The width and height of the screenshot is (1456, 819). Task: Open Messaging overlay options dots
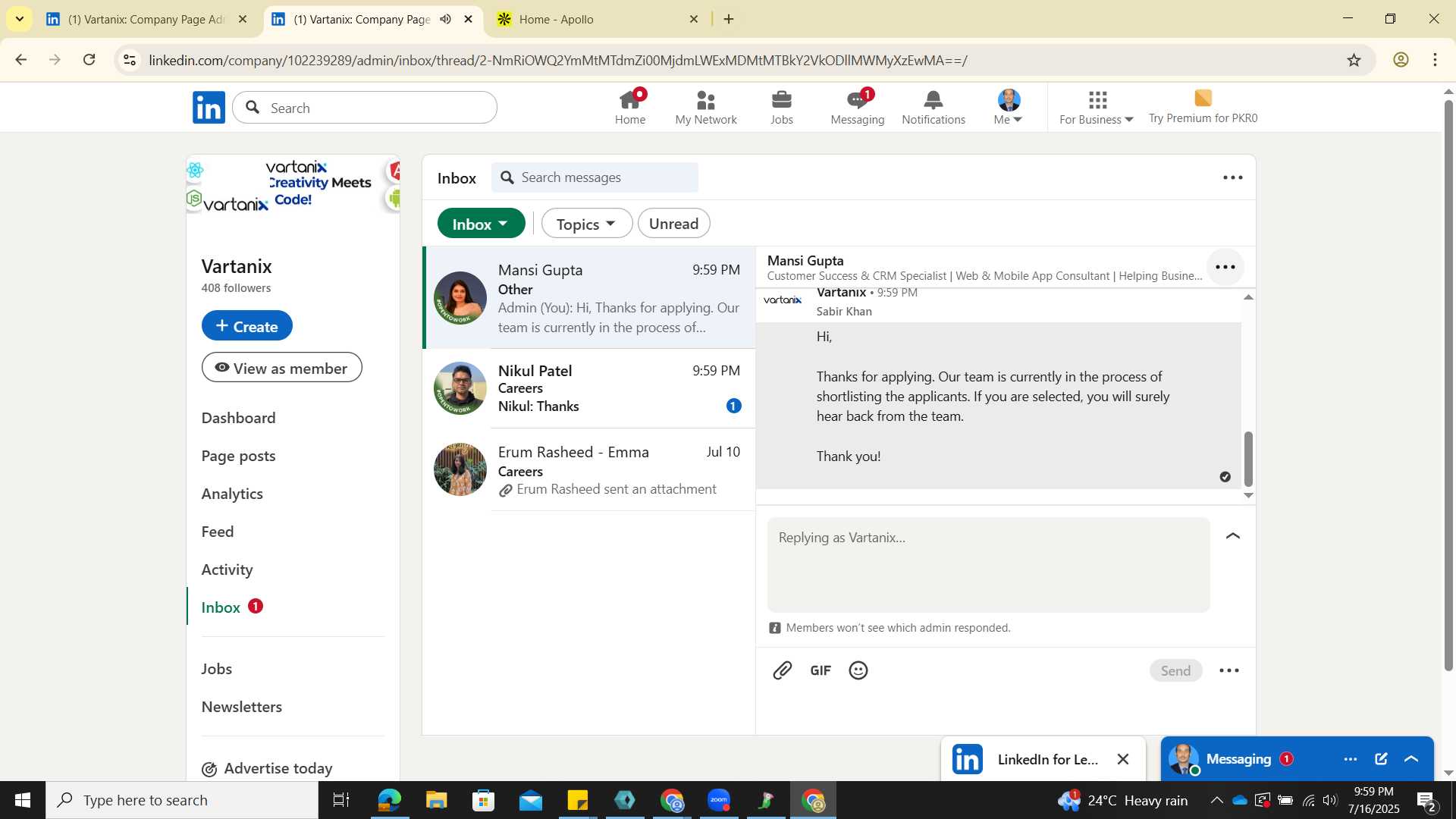(x=1351, y=759)
